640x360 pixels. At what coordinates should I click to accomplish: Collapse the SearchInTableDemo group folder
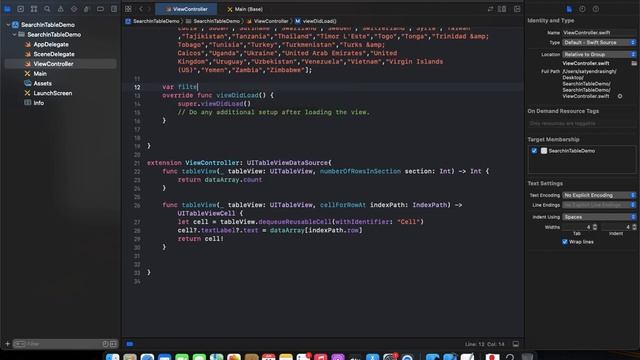click(x=14, y=35)
